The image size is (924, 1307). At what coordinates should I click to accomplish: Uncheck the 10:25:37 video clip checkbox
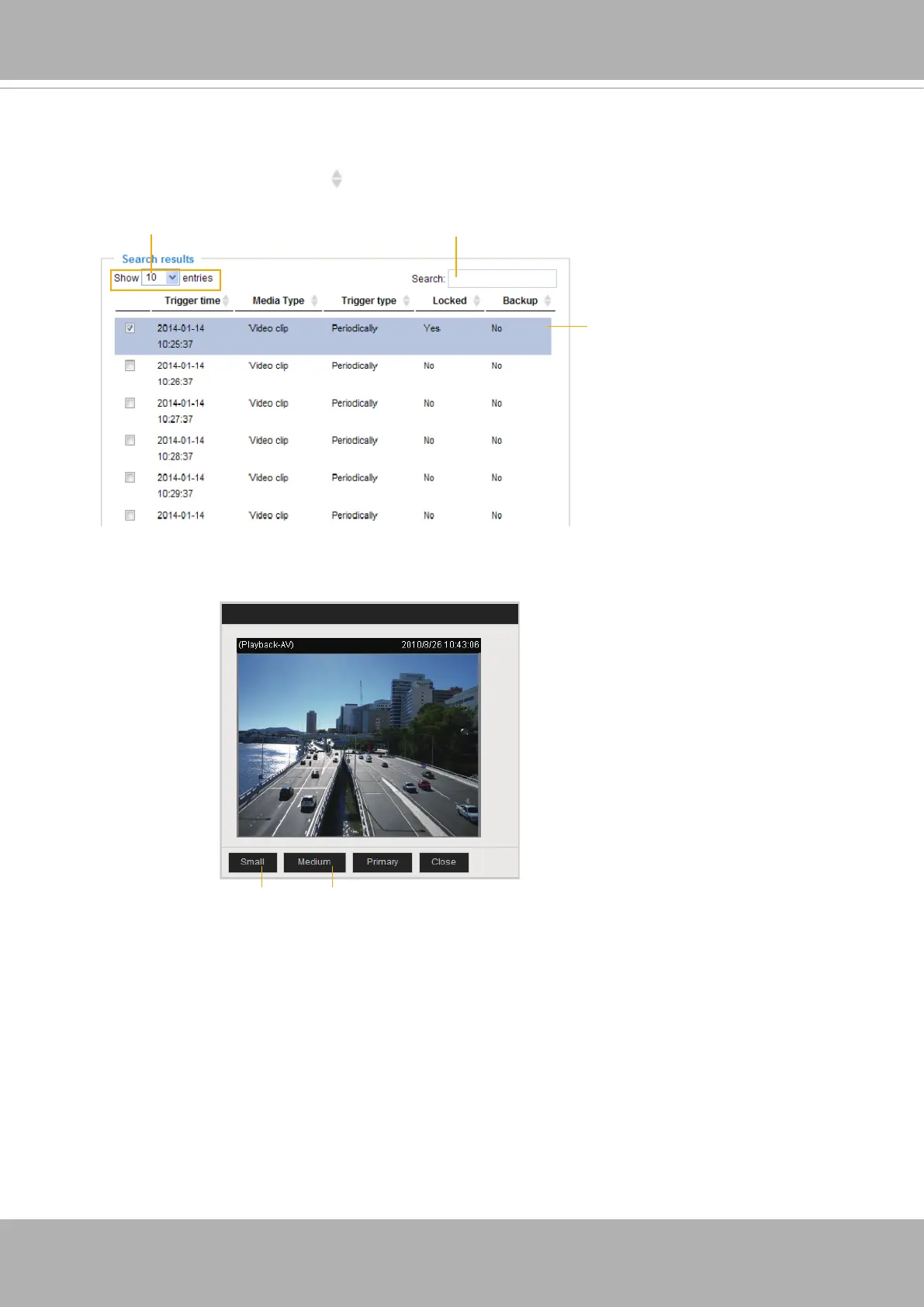[130, 328]
